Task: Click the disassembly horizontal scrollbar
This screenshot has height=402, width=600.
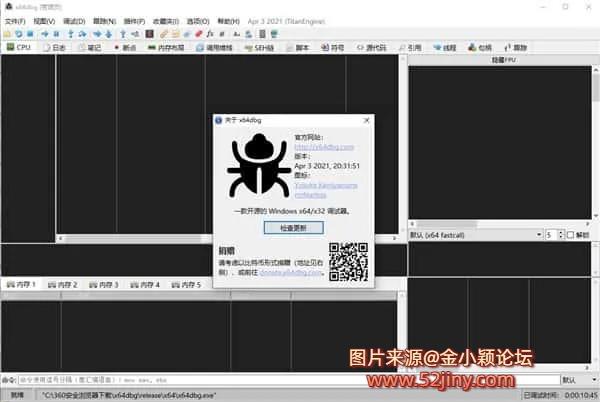Action: pos(227,238)
